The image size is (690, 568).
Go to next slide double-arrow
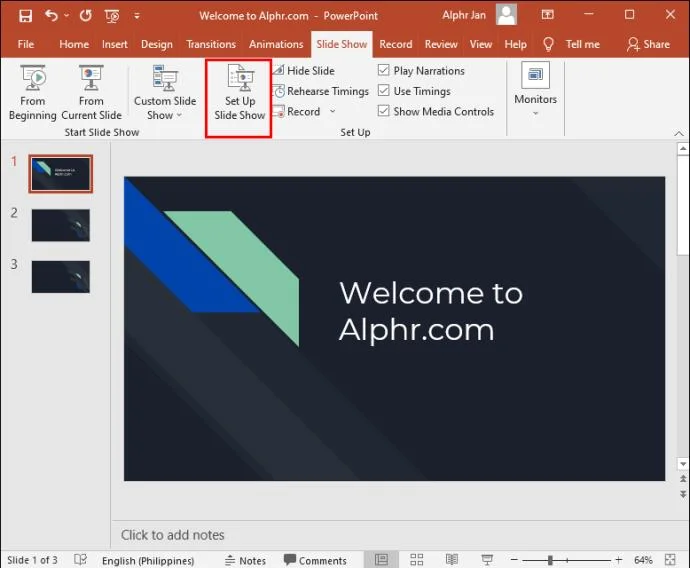click(683, 494)
